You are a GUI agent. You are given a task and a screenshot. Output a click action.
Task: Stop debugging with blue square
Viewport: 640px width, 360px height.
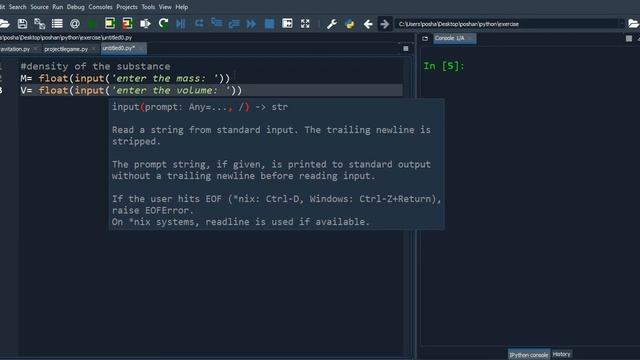pyautogui.click(x=269, y=24)
